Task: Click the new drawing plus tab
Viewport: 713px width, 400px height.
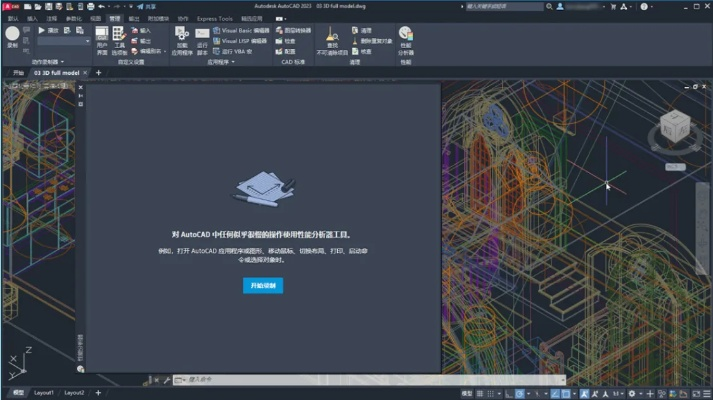Action: click(x=98, y=73)
